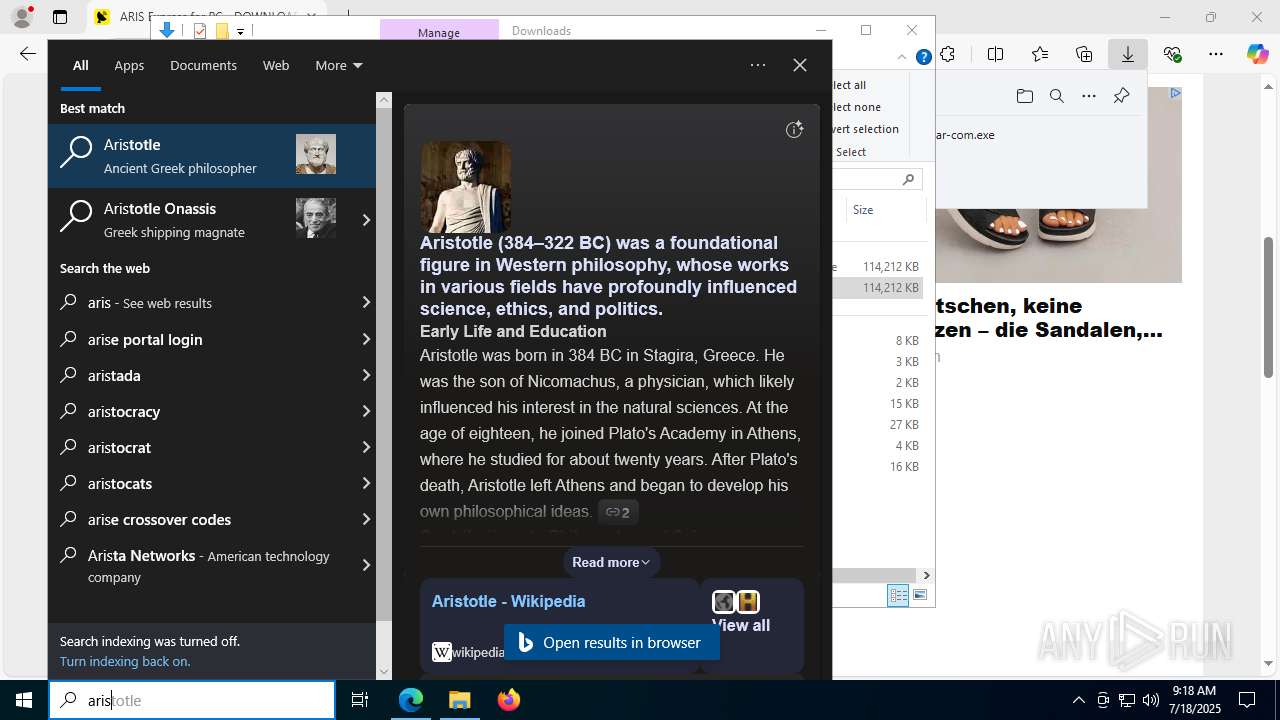Expand 'aris - See web results' arrow
Viewport: 1280px width, 720px height.
click(366, 302)
